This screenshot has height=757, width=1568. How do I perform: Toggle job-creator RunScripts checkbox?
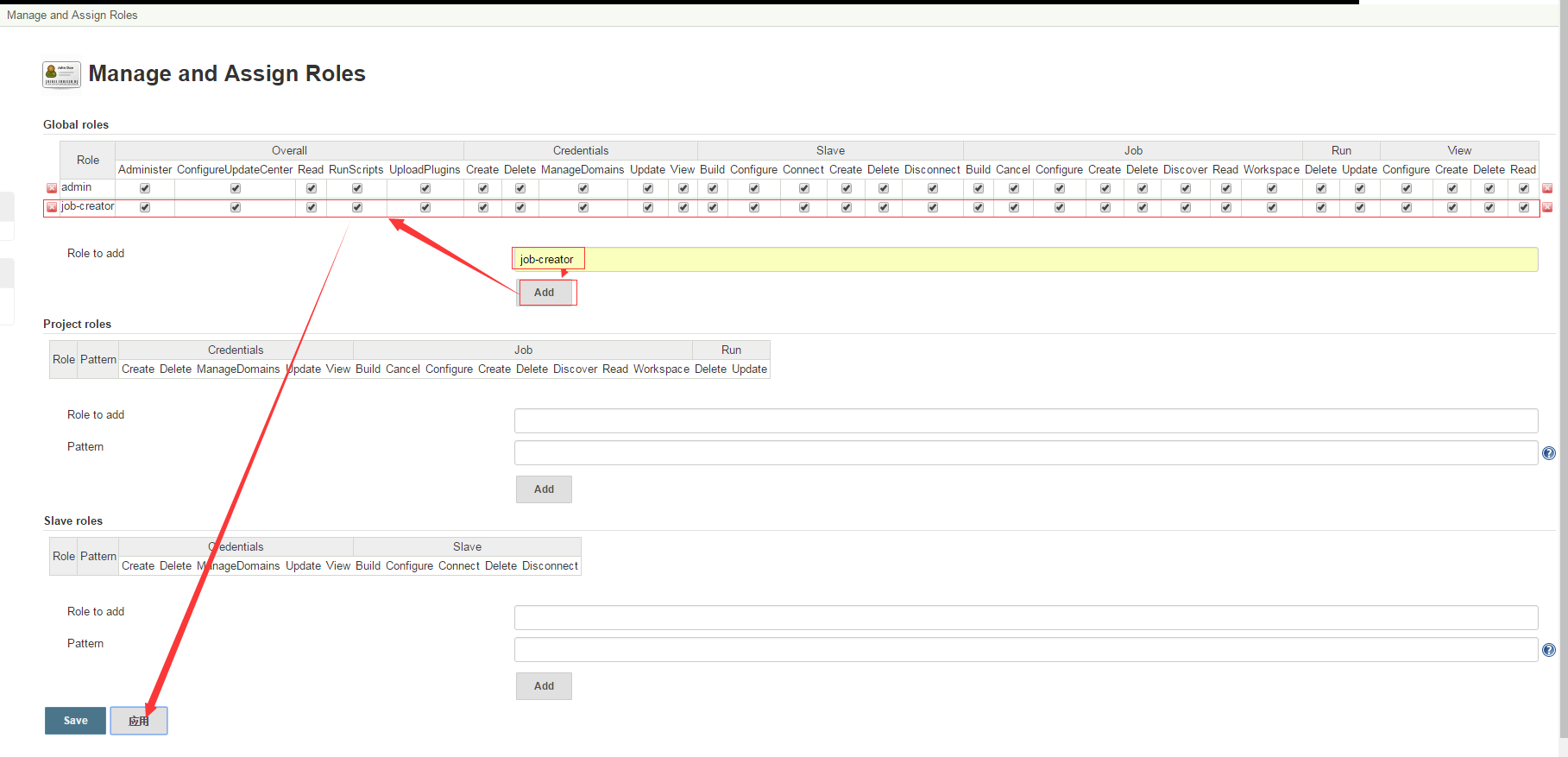tap(357, 207)
